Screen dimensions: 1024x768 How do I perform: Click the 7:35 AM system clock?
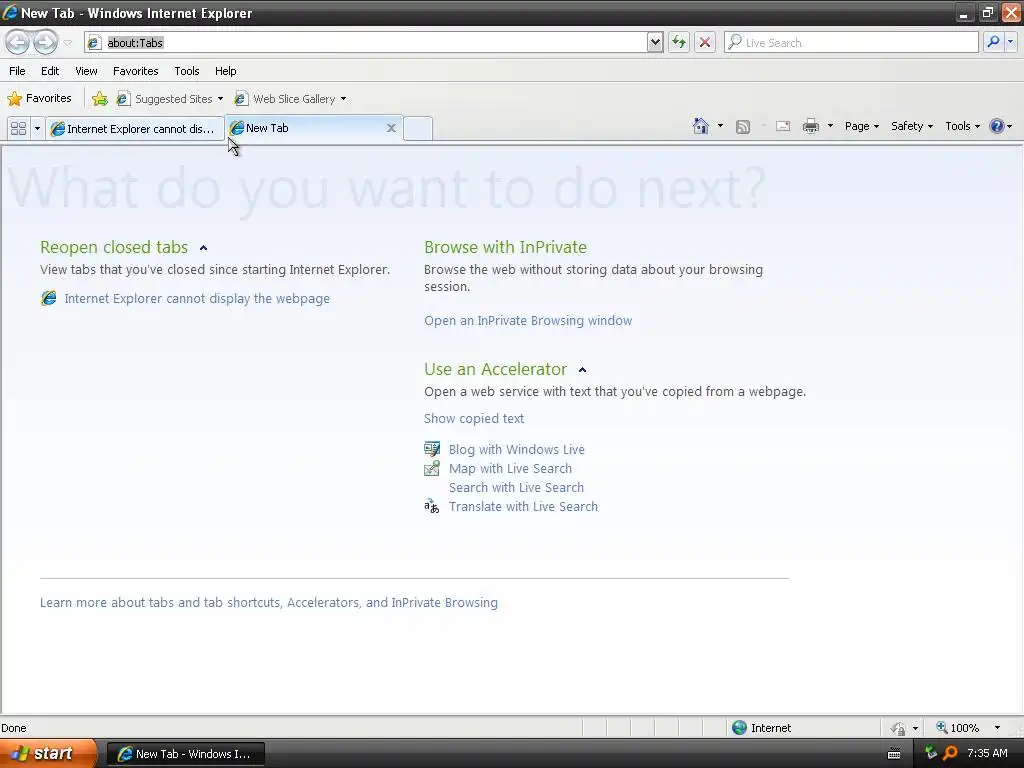(987, 753)
